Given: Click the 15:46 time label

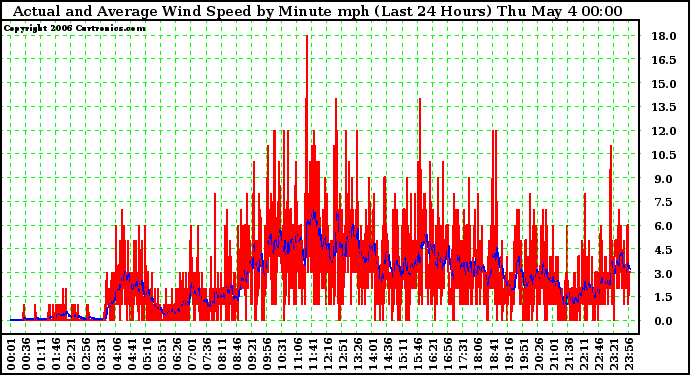Looking at the screenshot, I should [418, 355].
